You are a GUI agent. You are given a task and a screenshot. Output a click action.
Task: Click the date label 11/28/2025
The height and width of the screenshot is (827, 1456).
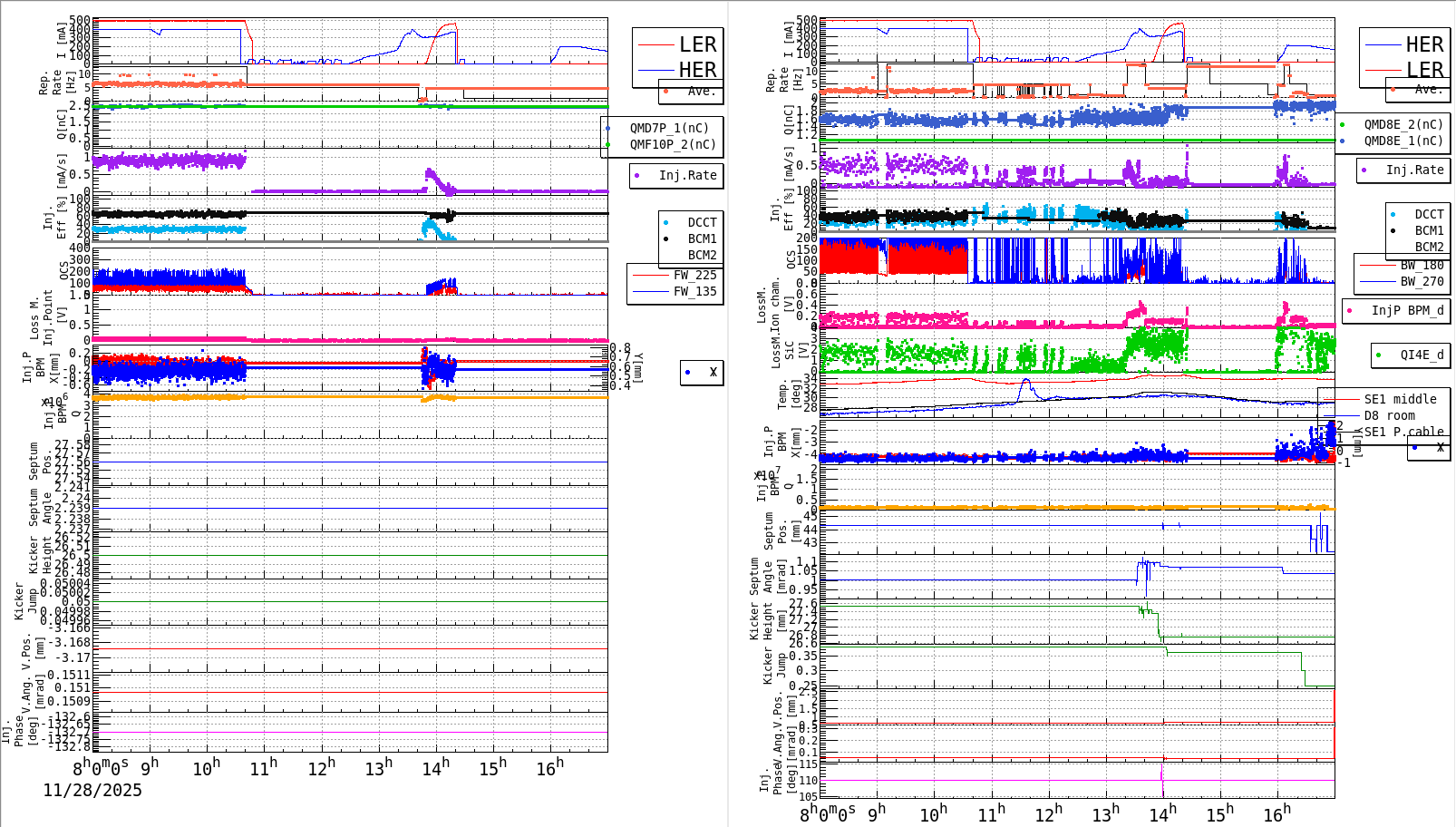[92, 790]
